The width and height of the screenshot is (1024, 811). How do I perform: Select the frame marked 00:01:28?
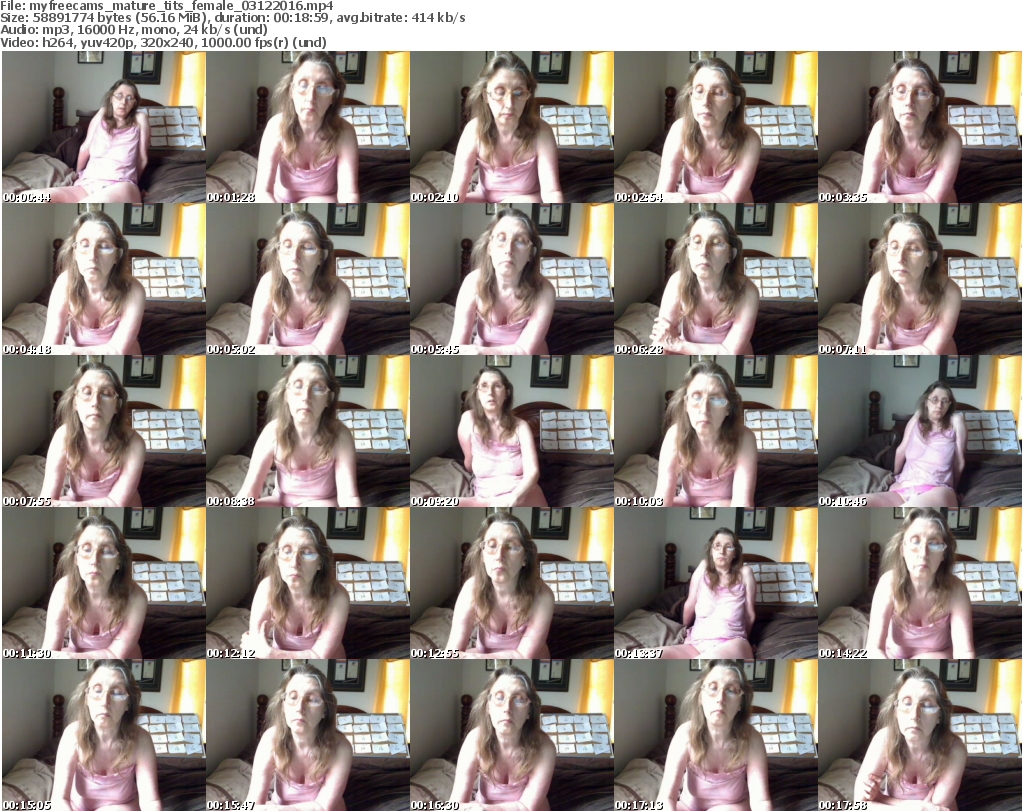click(x=307, y=127)
